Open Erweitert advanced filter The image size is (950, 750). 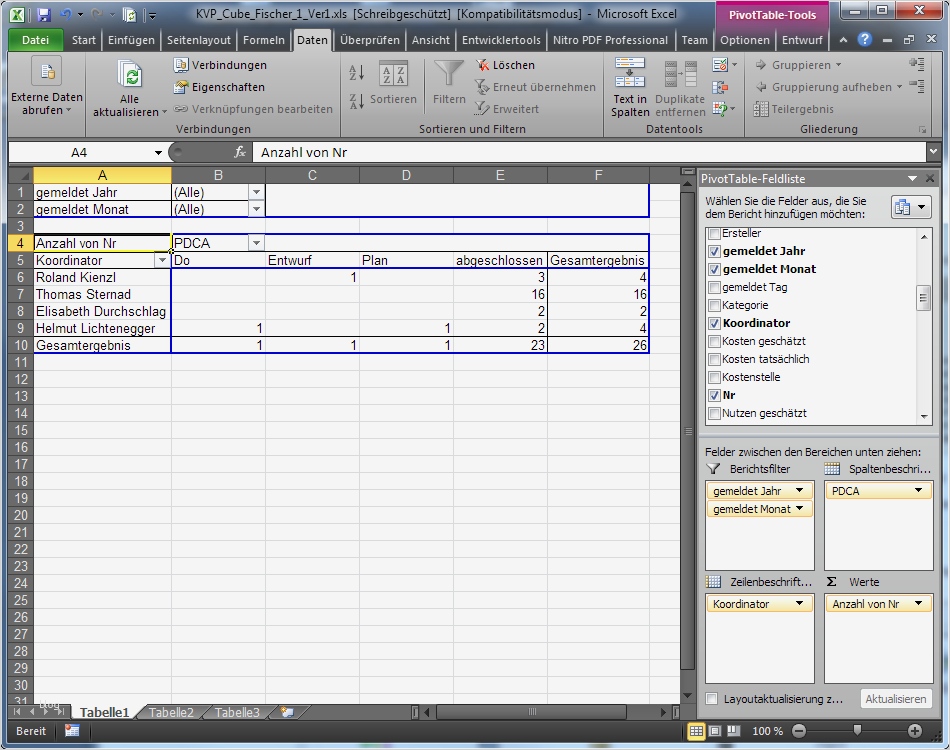coord(507,109)
